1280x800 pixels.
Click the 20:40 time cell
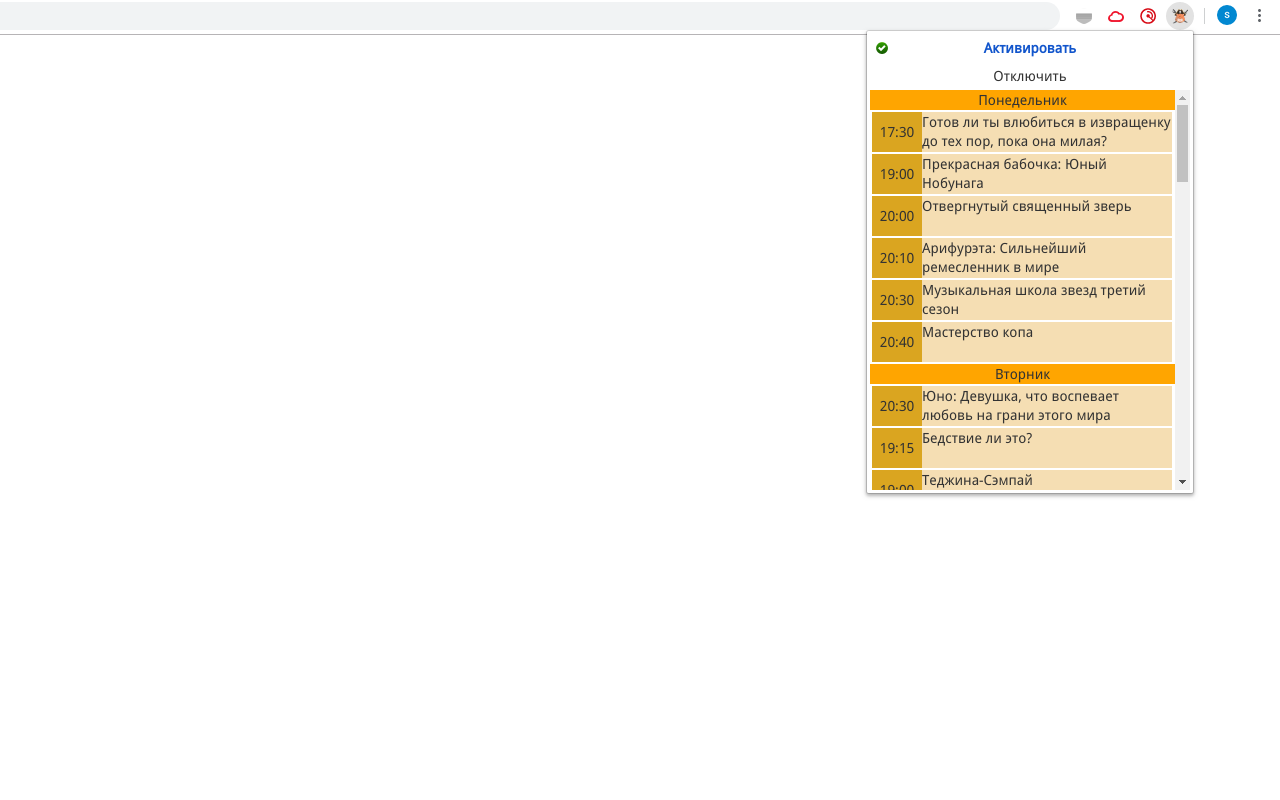pos(897,342)
